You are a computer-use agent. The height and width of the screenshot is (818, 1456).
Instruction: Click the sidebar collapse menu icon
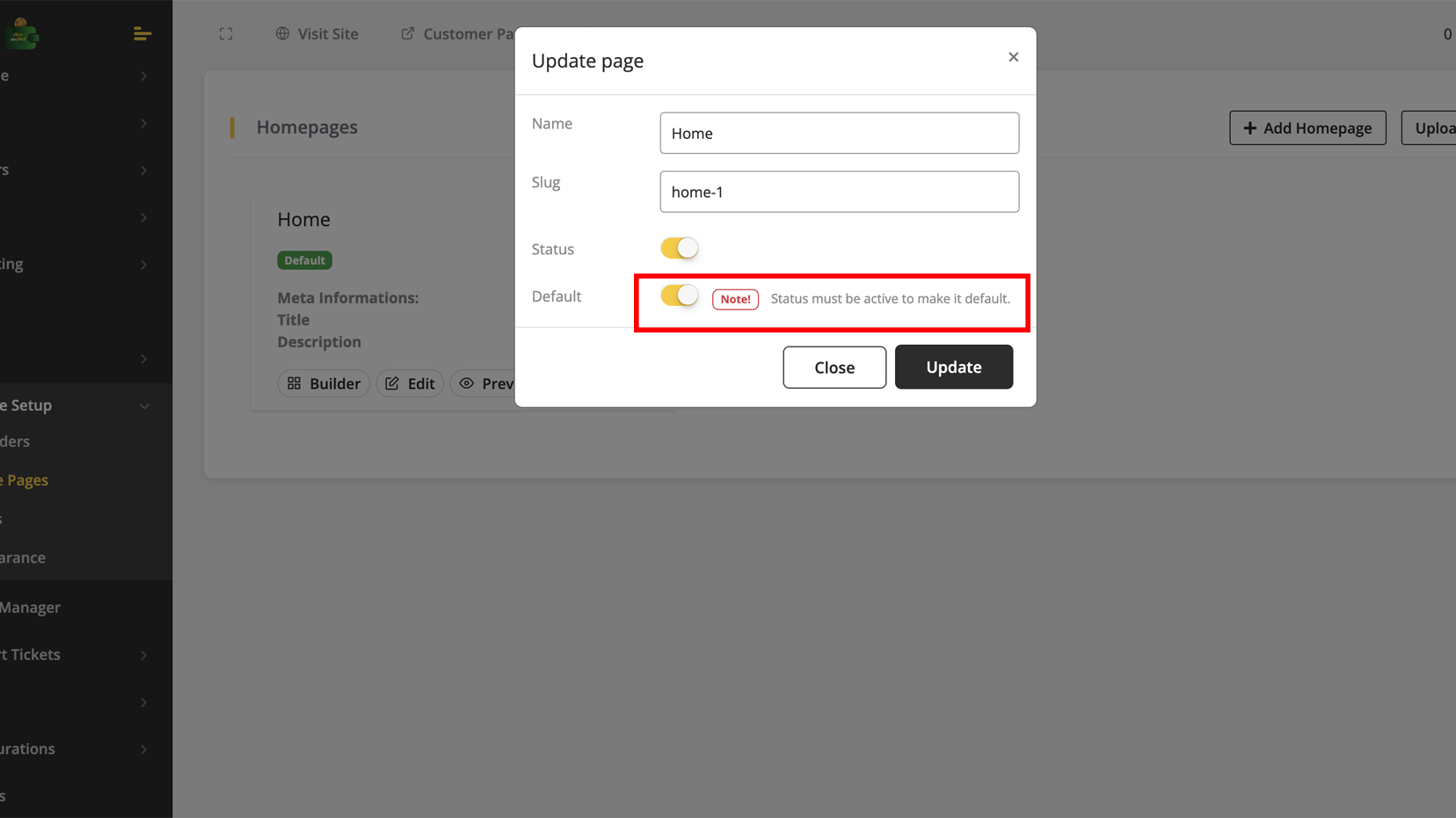(142, 34)
